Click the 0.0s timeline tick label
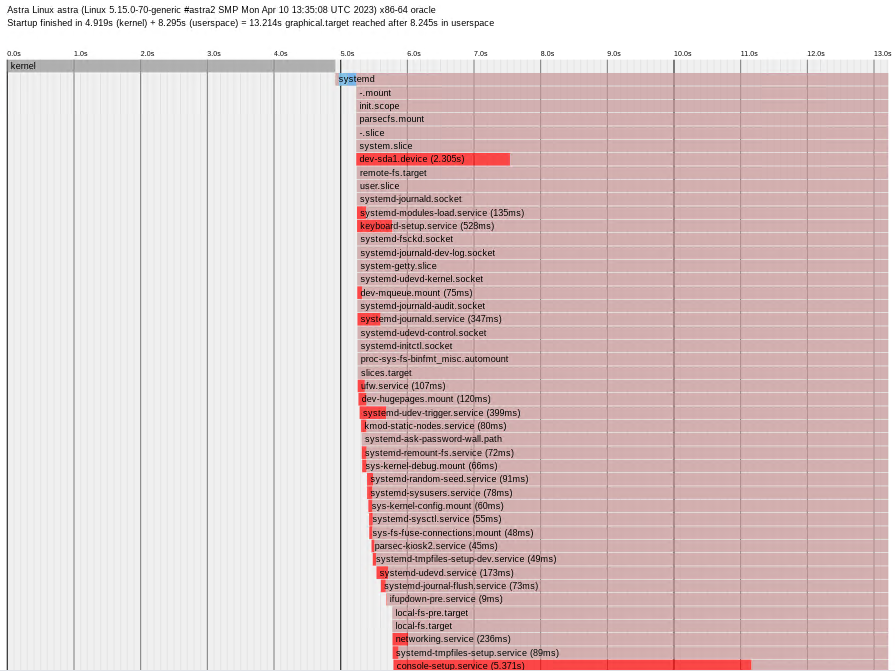 click(14, 53)
